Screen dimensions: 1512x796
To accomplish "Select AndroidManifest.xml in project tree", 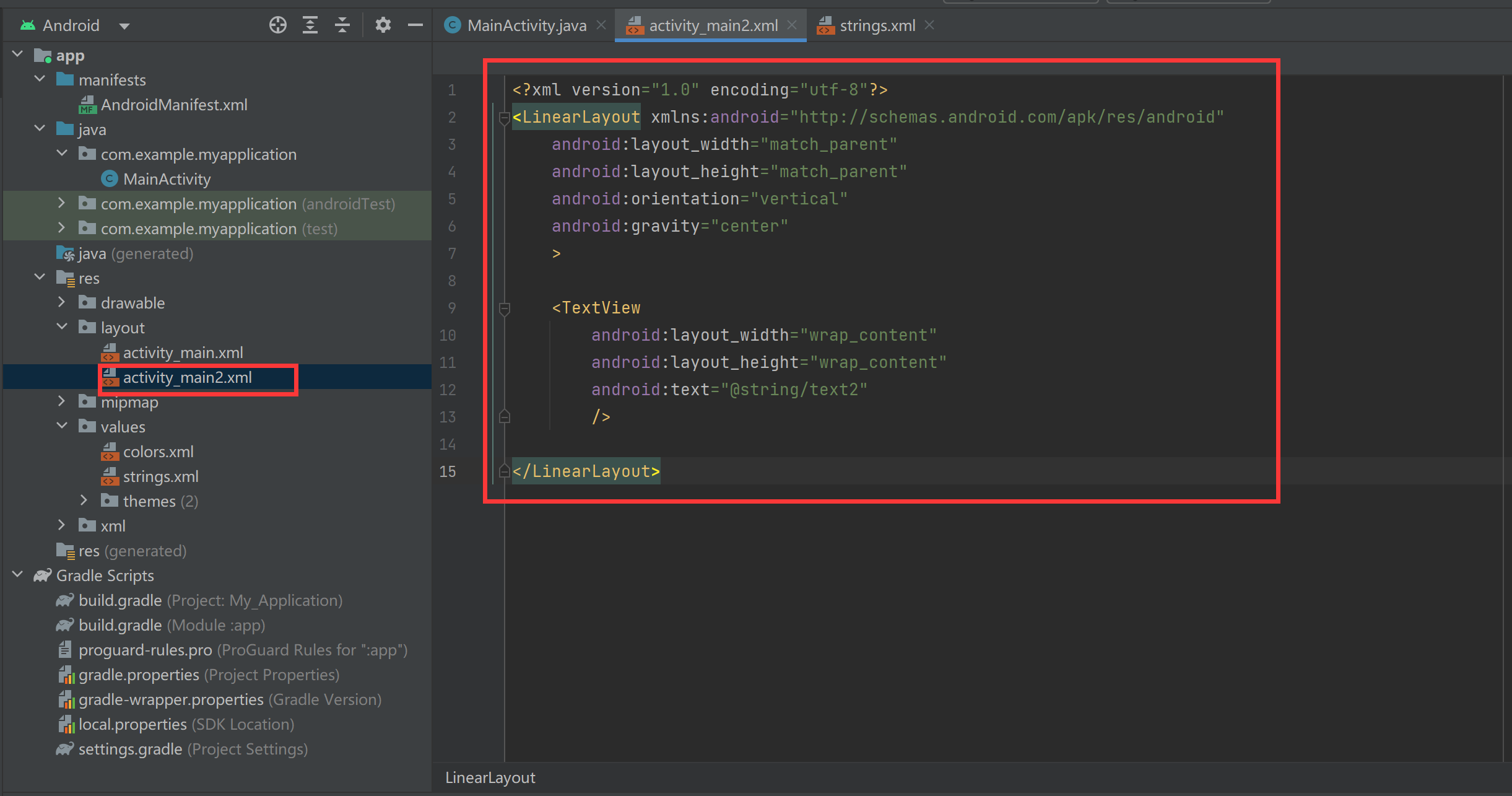I will tap(174, 105).
